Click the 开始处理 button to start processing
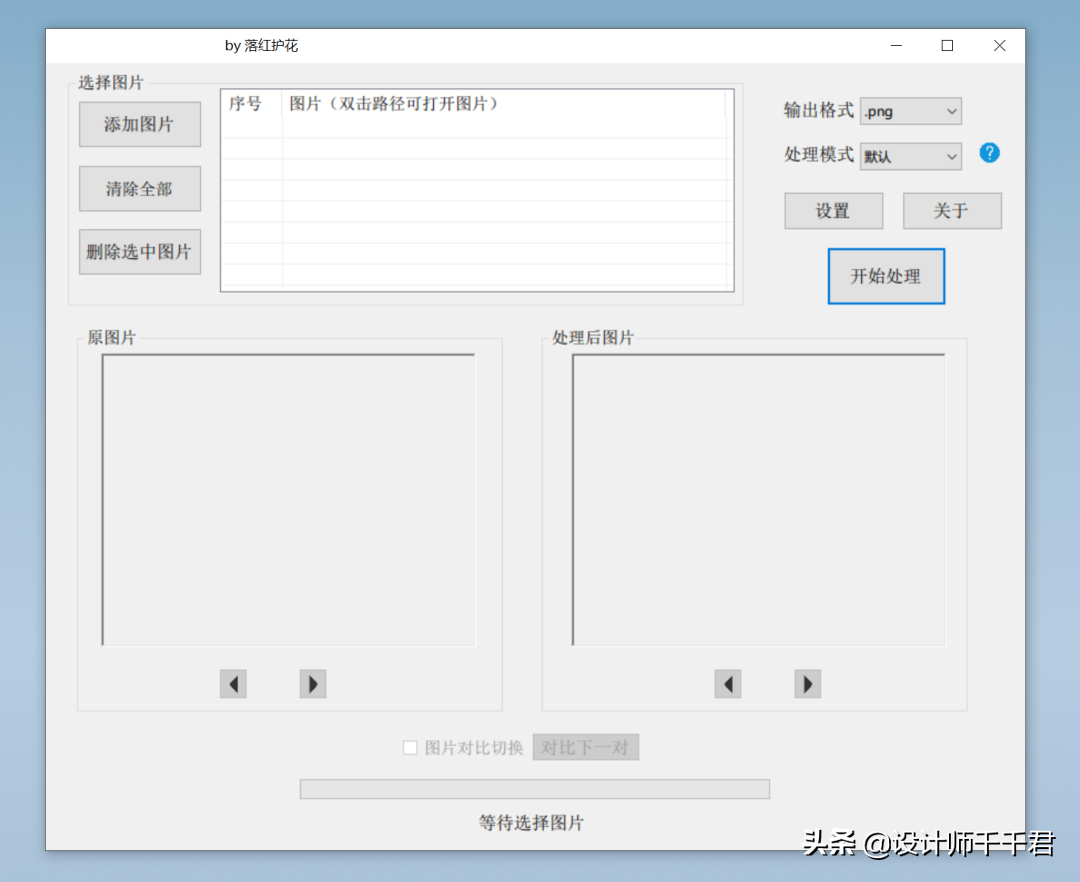 (x=886, y=276)
